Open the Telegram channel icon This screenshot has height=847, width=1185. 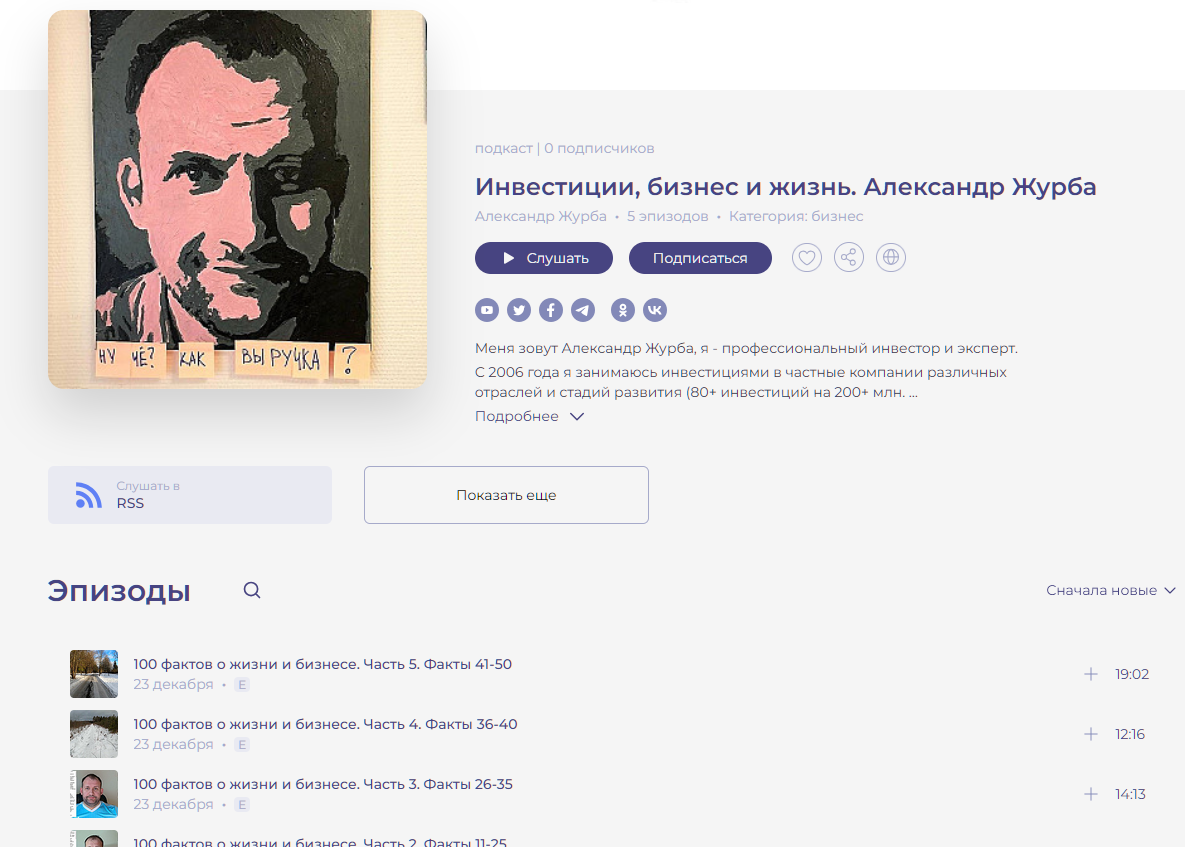583,310
